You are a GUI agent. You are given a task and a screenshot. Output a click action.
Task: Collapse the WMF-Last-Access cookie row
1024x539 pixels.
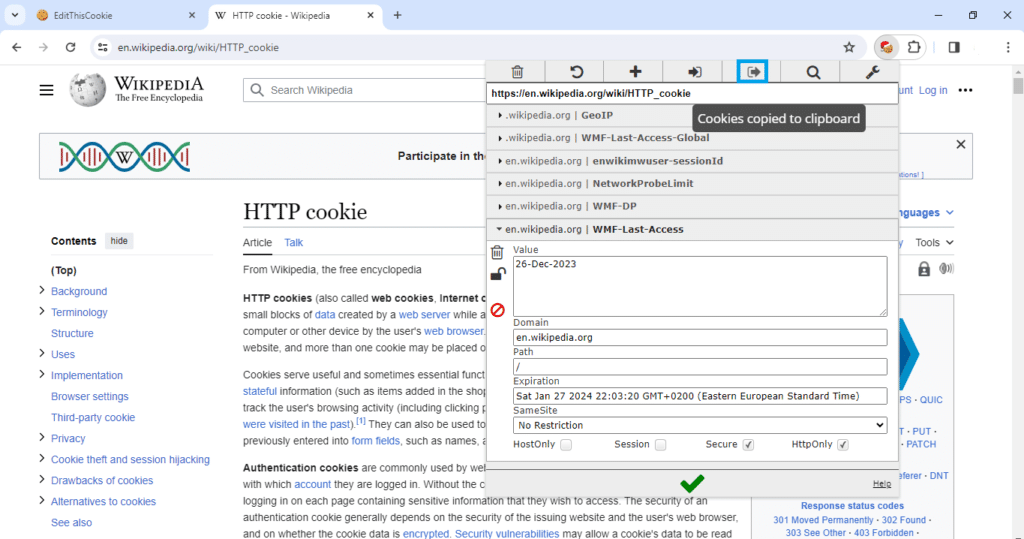(x=692, y=229)
